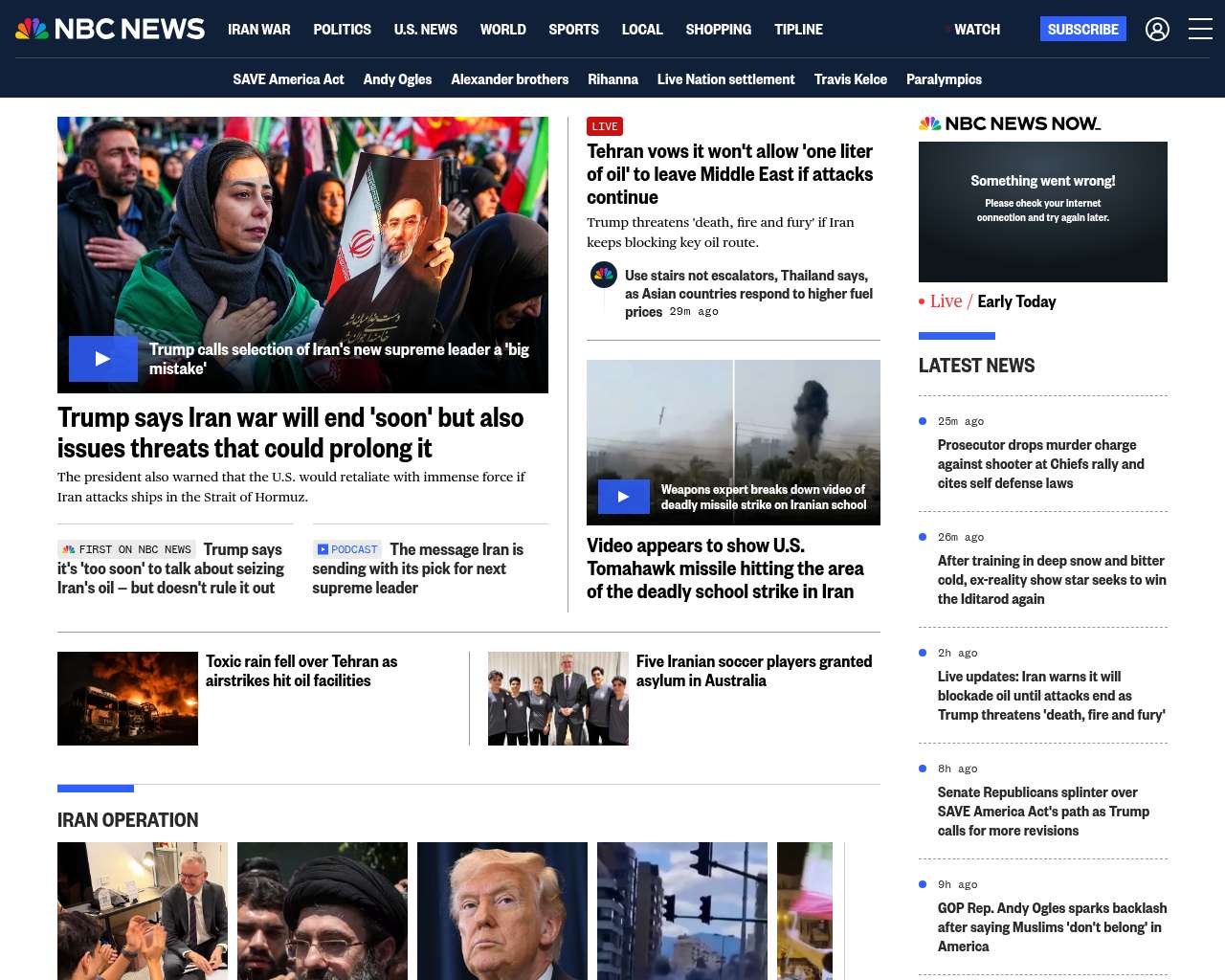Play the weapons expert missile strike video
1225x980 pixels.
pos(623,497)
